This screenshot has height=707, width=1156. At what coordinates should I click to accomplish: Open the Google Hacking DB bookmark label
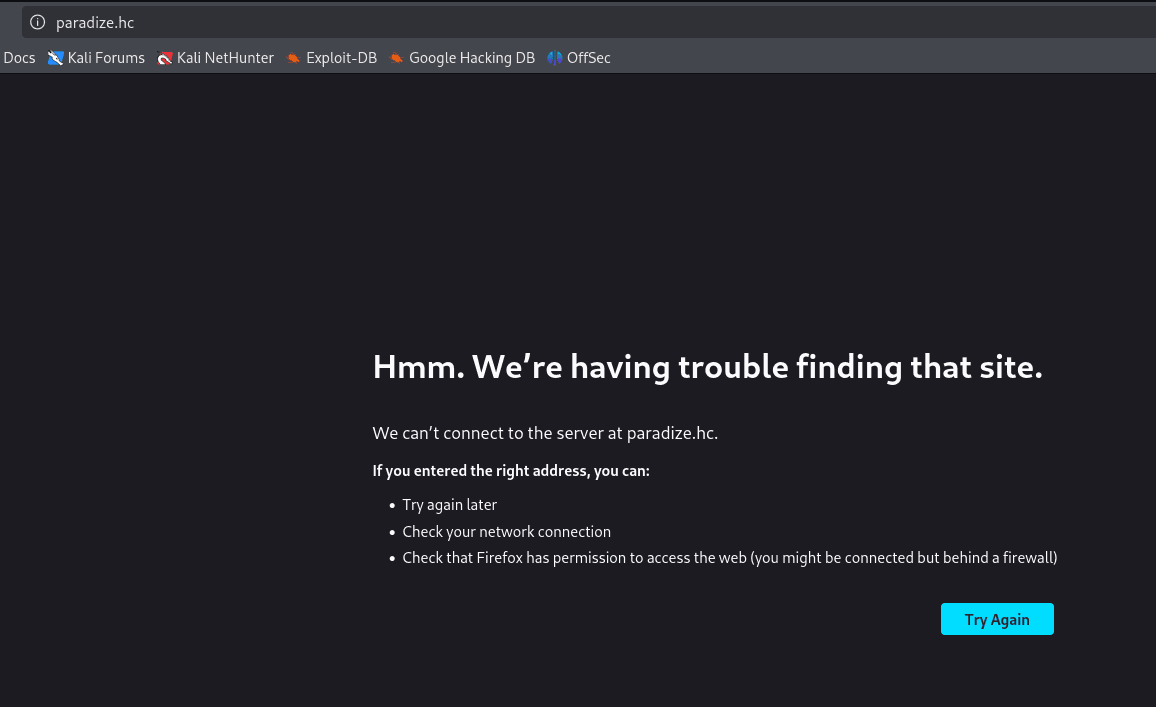point(471,58)
